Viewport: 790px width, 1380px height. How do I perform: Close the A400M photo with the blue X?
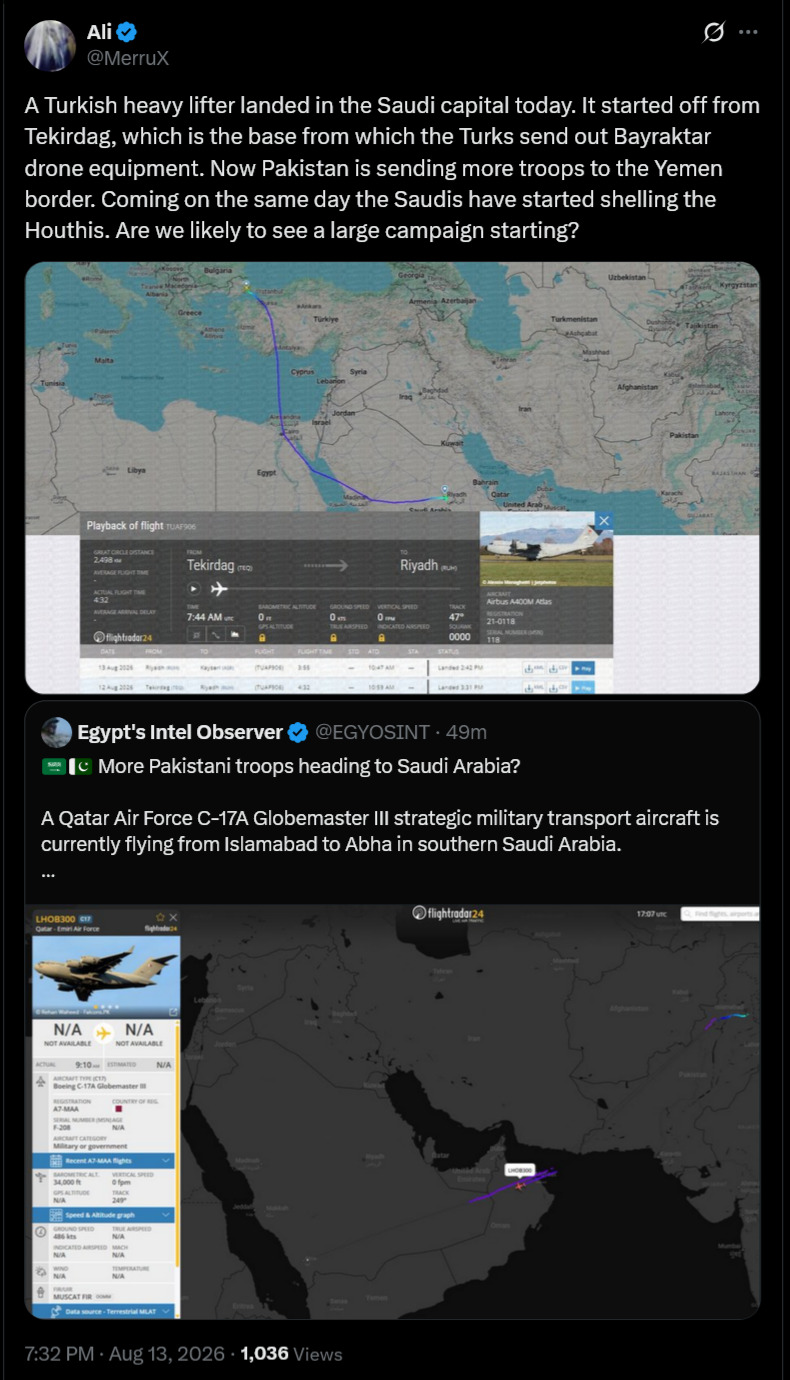[x=603, y=521]
